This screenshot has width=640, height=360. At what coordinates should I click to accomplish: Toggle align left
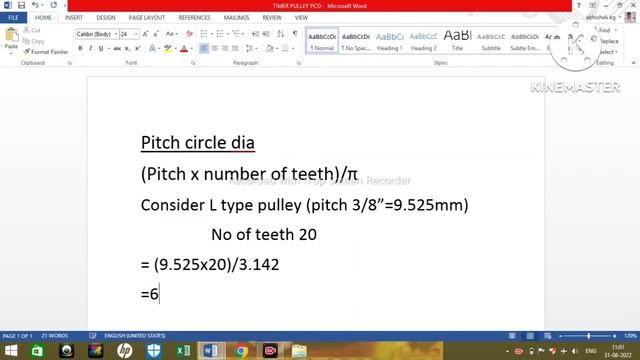(x=204, y=49)
